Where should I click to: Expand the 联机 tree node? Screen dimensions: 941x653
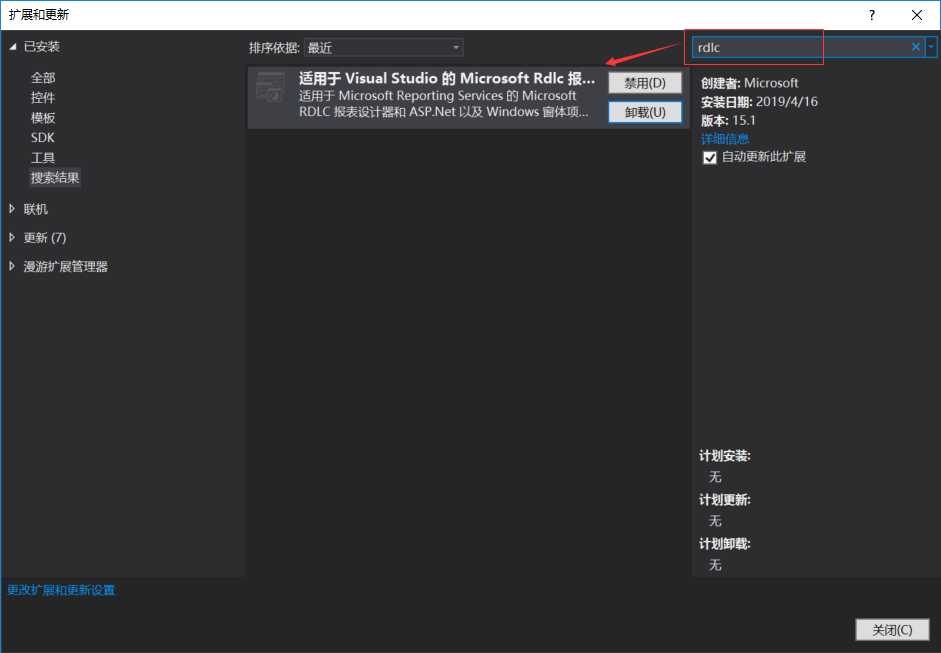click(12, 209)
